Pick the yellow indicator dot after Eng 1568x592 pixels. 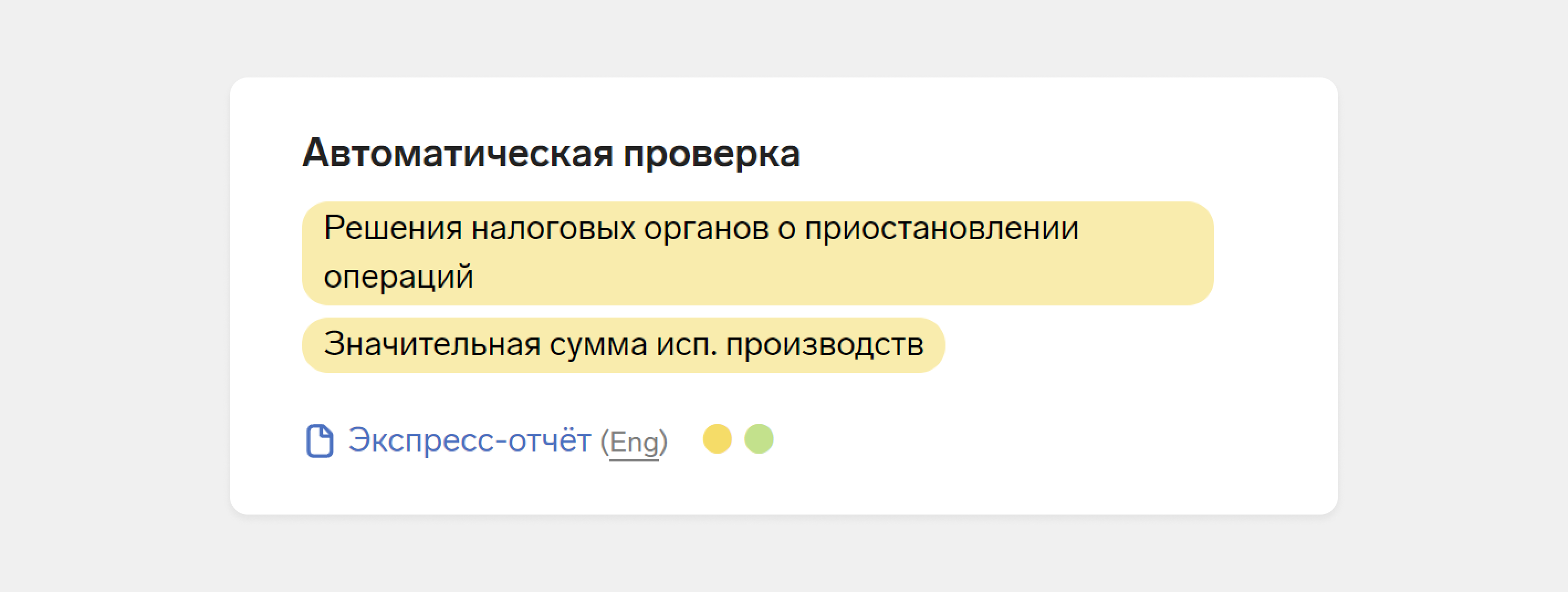pos(717,439)
